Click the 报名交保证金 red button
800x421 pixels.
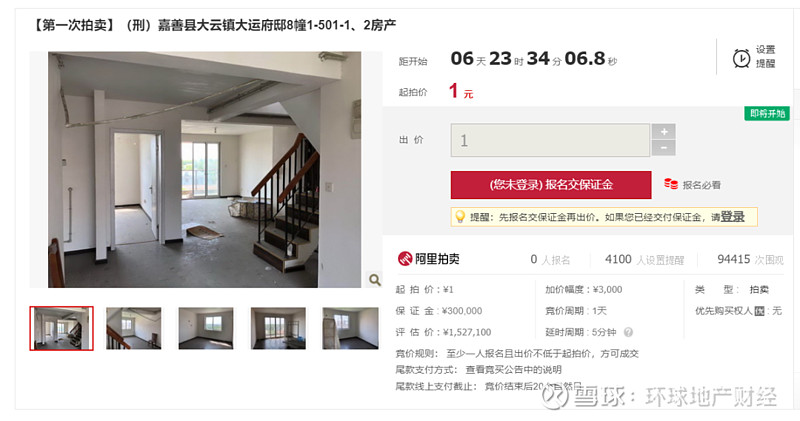551,185
